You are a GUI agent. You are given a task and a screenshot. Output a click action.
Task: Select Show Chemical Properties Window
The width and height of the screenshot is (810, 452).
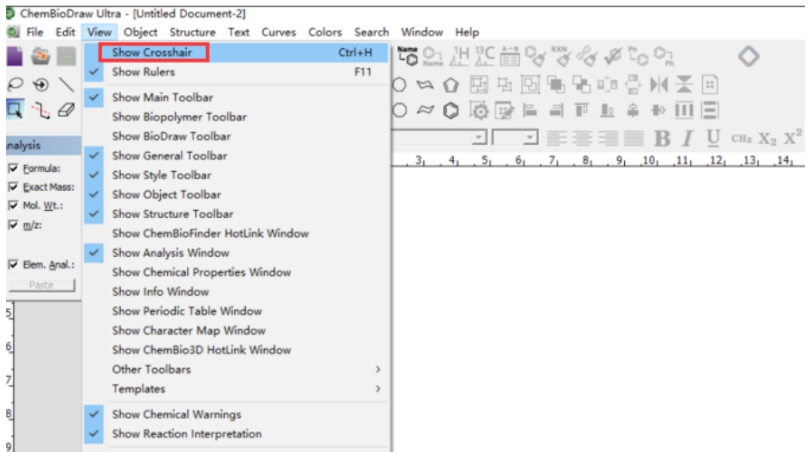point(236,272)
